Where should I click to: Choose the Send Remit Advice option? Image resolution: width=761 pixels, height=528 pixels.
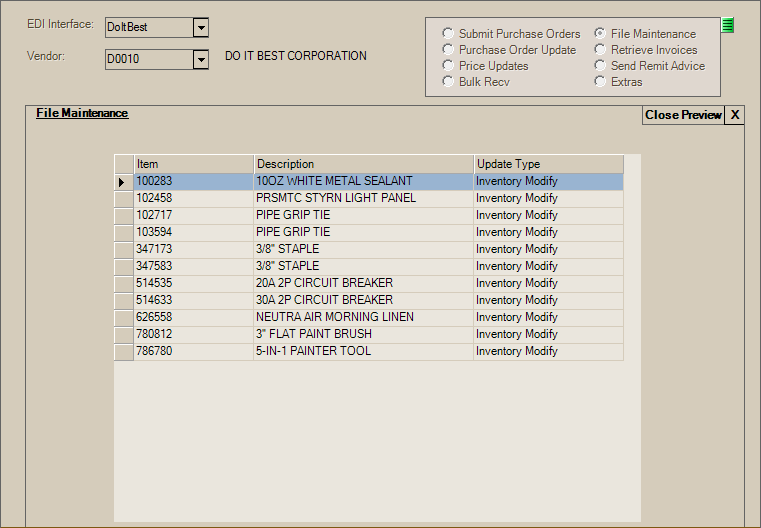pos(649,66)
